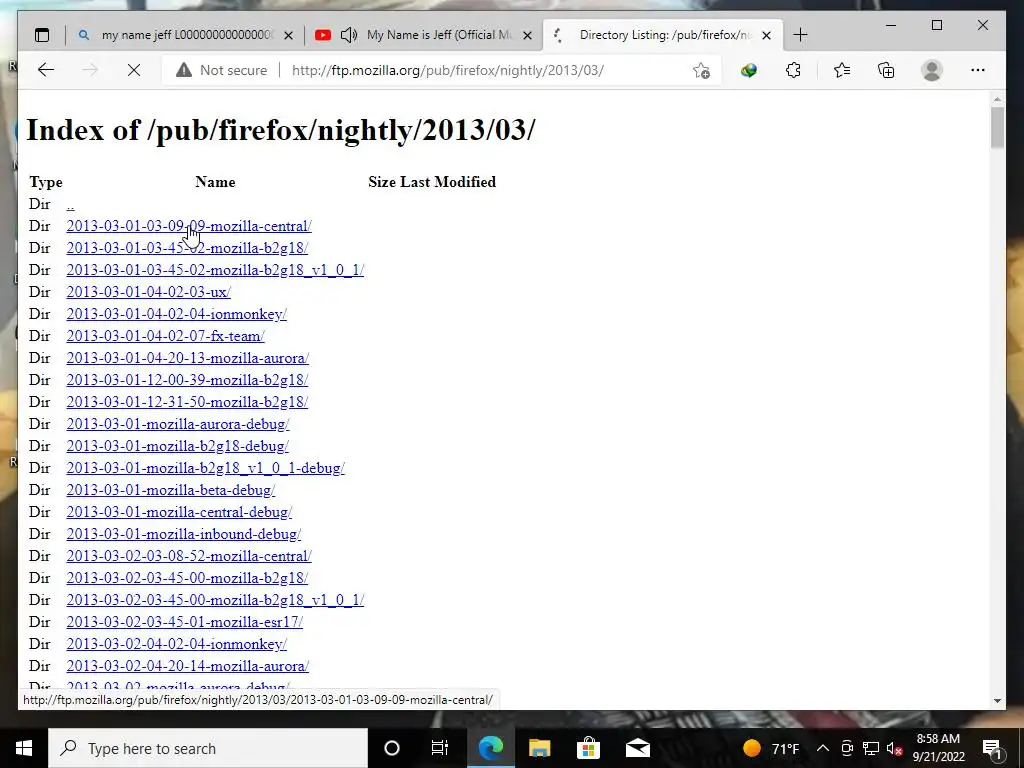Open the Mail app from taskbar
Image resolution: width=1024 pixels, height=768 pixels.
click(x=637, y=748)
